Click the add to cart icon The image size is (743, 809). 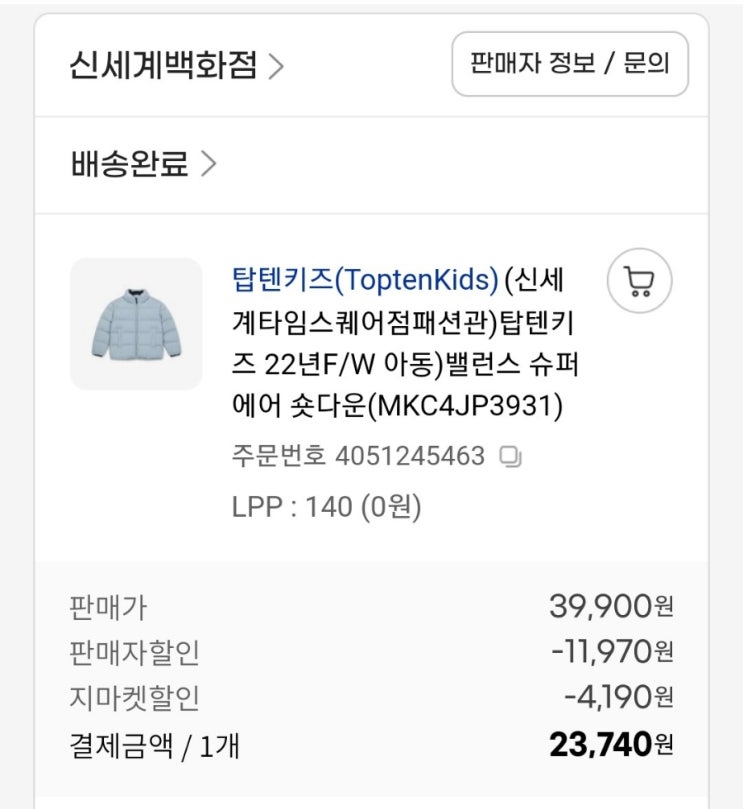tap(639, 282)
